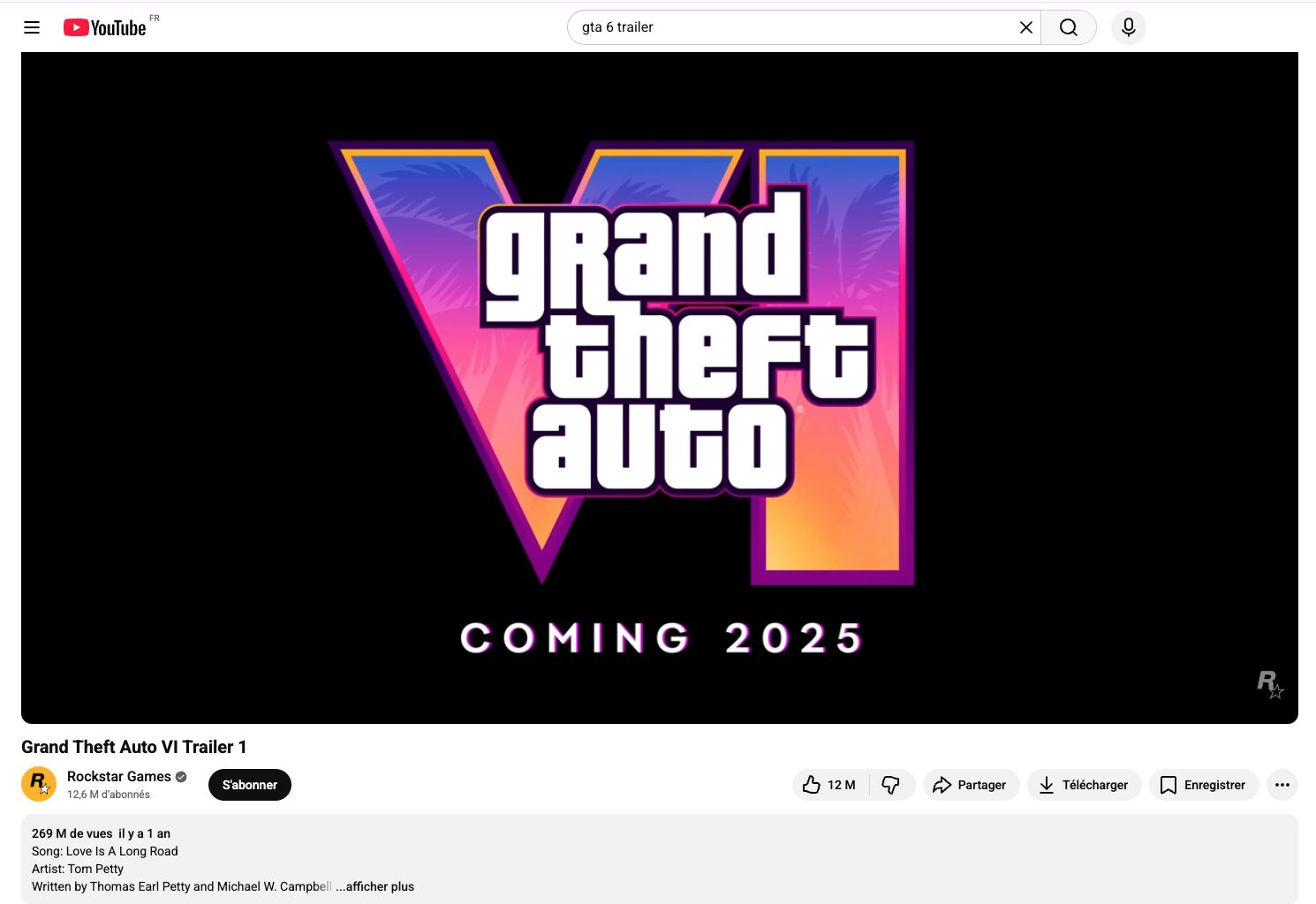This screenshot has height=904, width=1316.
Task: Open the Rockstar Games channel avatar
Action: pyautogui.click(x=39, y=784)
